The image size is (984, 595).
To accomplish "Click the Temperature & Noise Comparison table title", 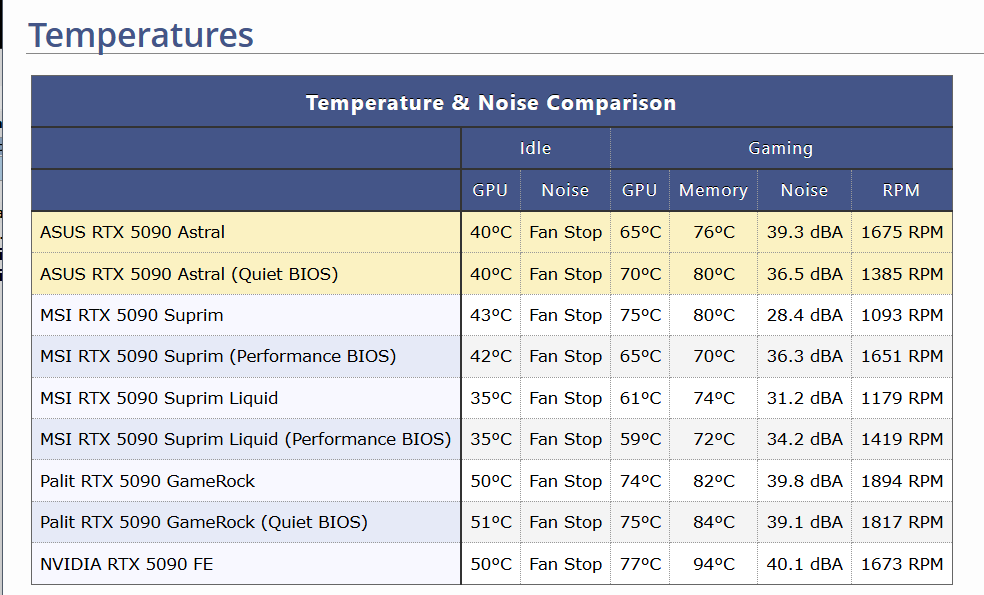I will [x=491, y=103].
